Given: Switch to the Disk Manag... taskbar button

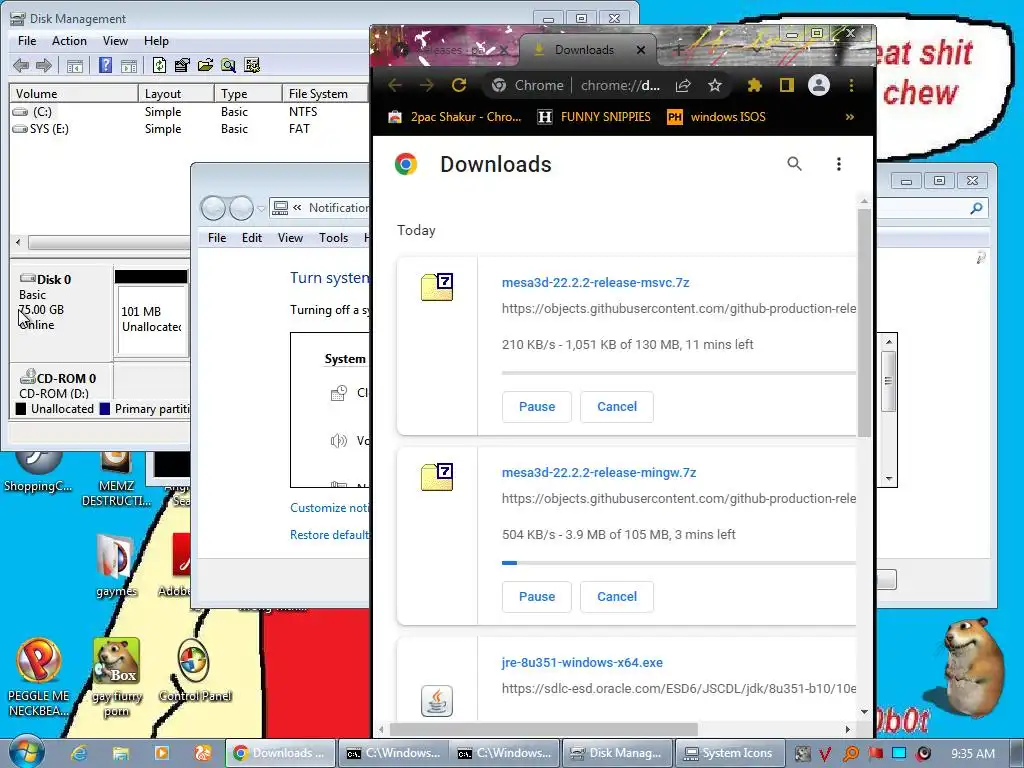Looking at the screenshot, I should coord(616,753).
